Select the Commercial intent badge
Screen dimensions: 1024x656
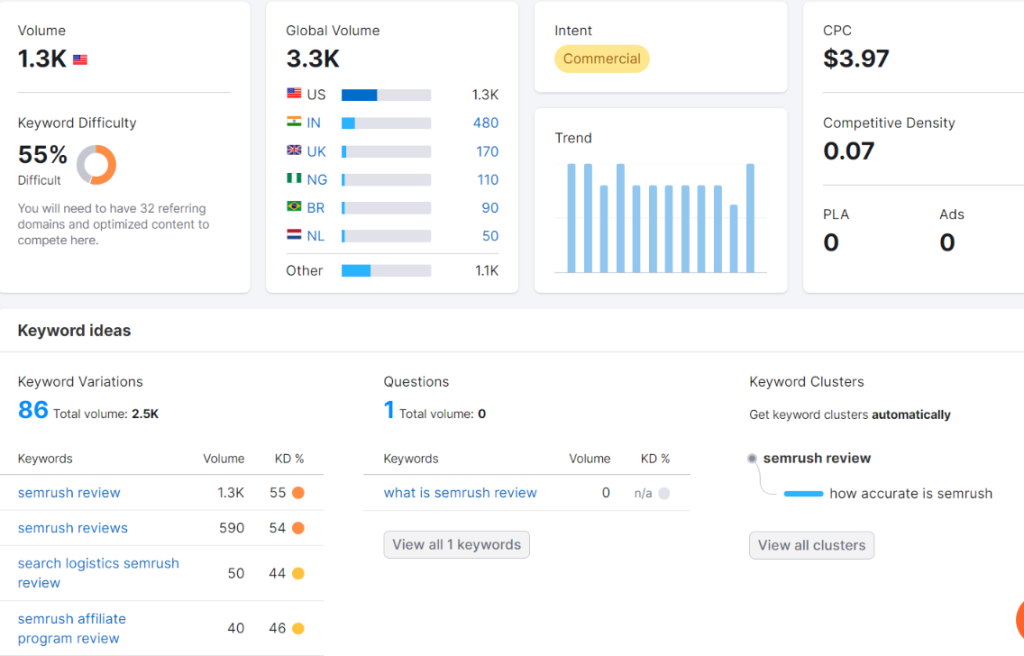click(x=601, y=59)
